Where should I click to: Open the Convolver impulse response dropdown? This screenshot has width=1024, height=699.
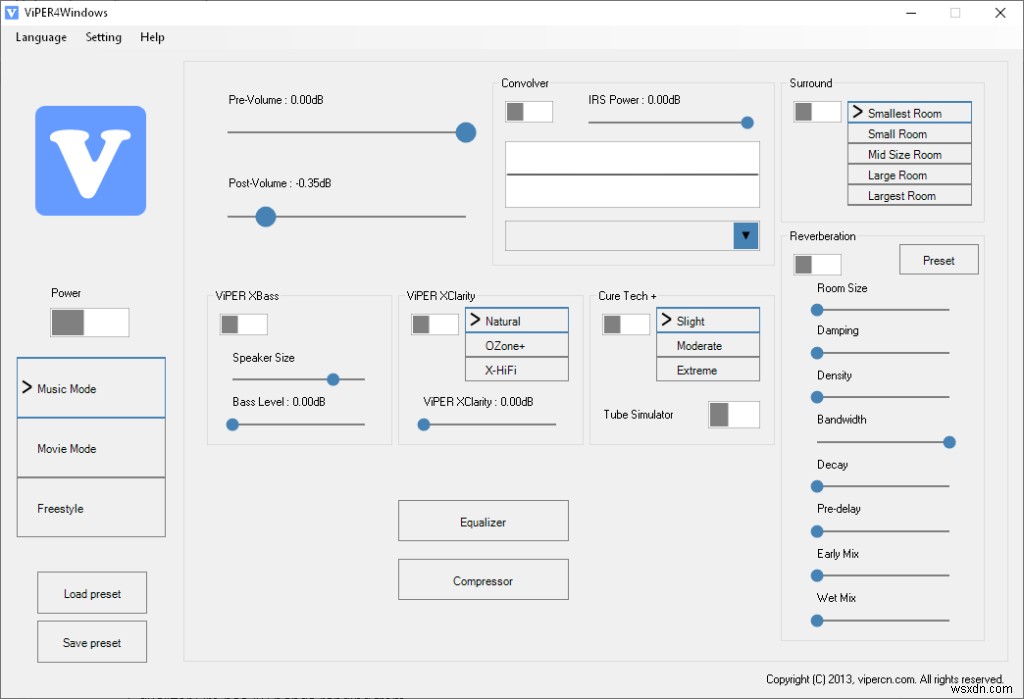point(746,236)
